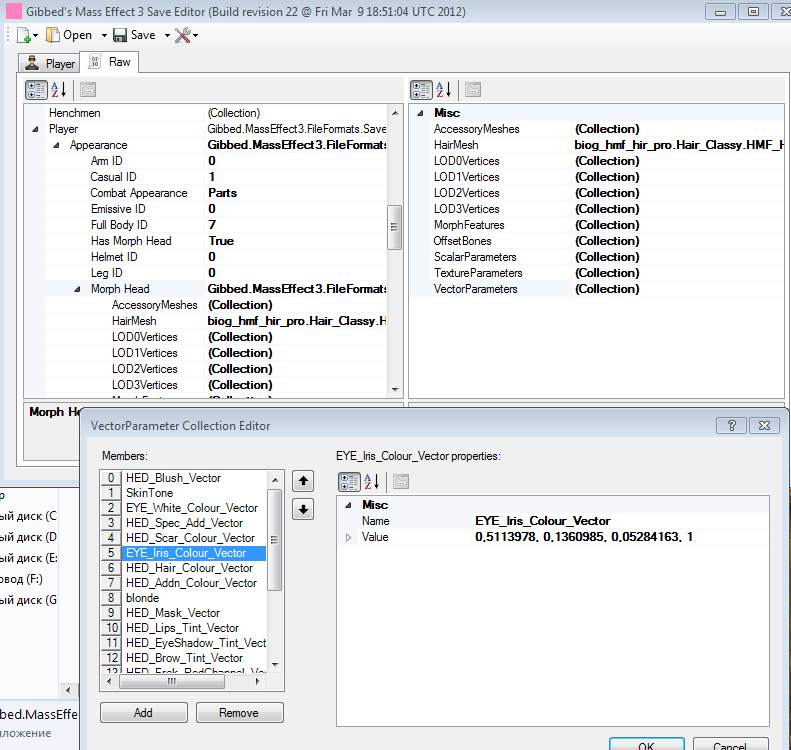Click scroll-down arrow in left property grid

coord(395,389)
